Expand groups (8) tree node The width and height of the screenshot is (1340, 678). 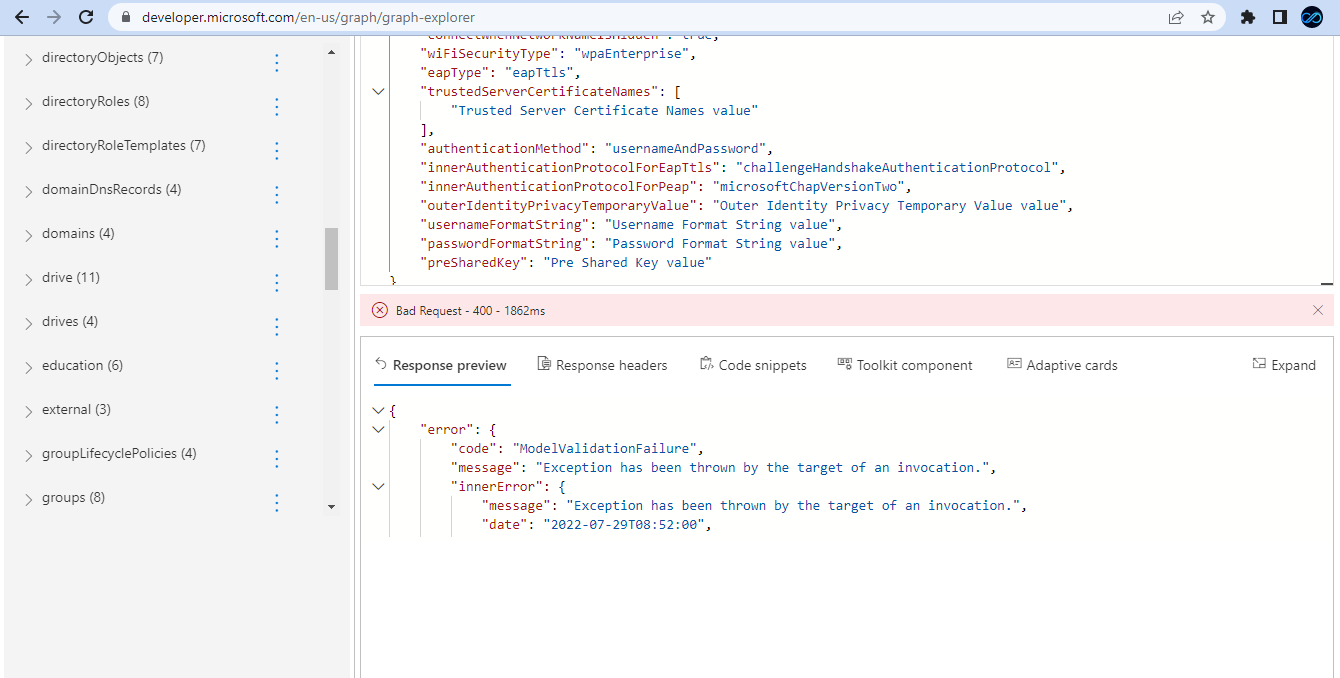(28, 499)
